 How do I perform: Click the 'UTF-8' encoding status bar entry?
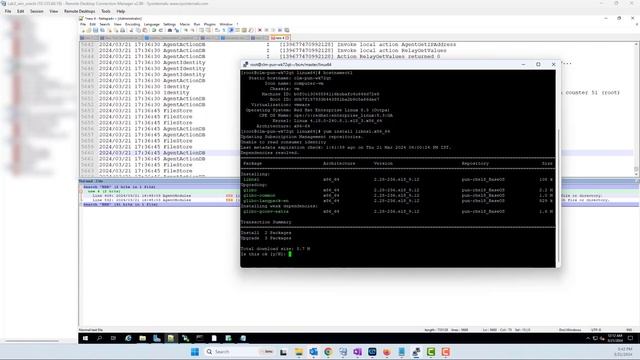pyautogui.click(x=596, y=330)
